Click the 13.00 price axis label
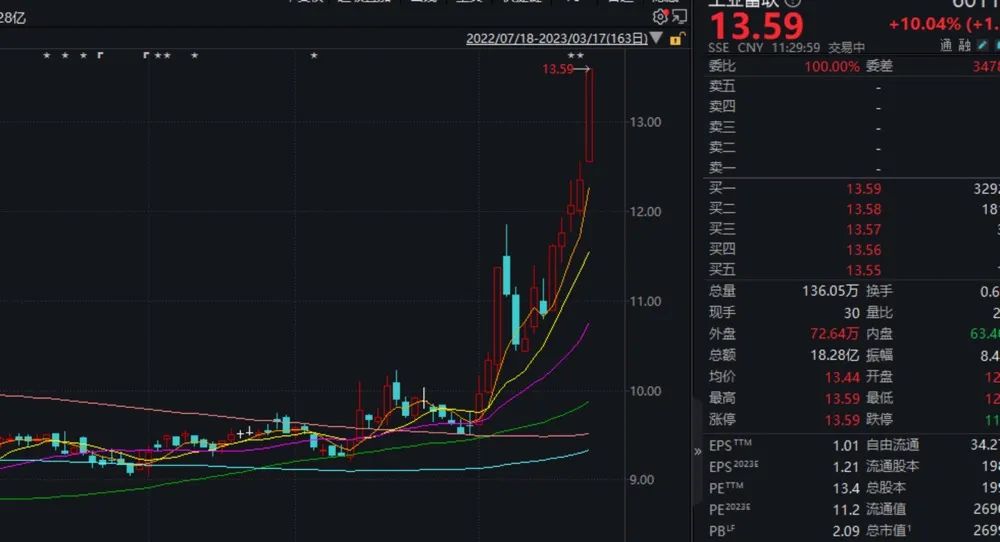The image size is (1000, 542). (x=645, y=122)
